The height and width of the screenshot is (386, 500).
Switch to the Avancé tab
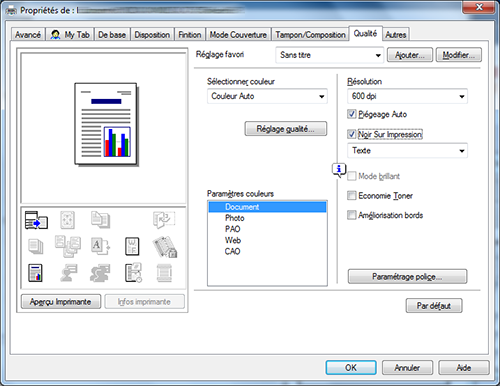pos(28,35)
